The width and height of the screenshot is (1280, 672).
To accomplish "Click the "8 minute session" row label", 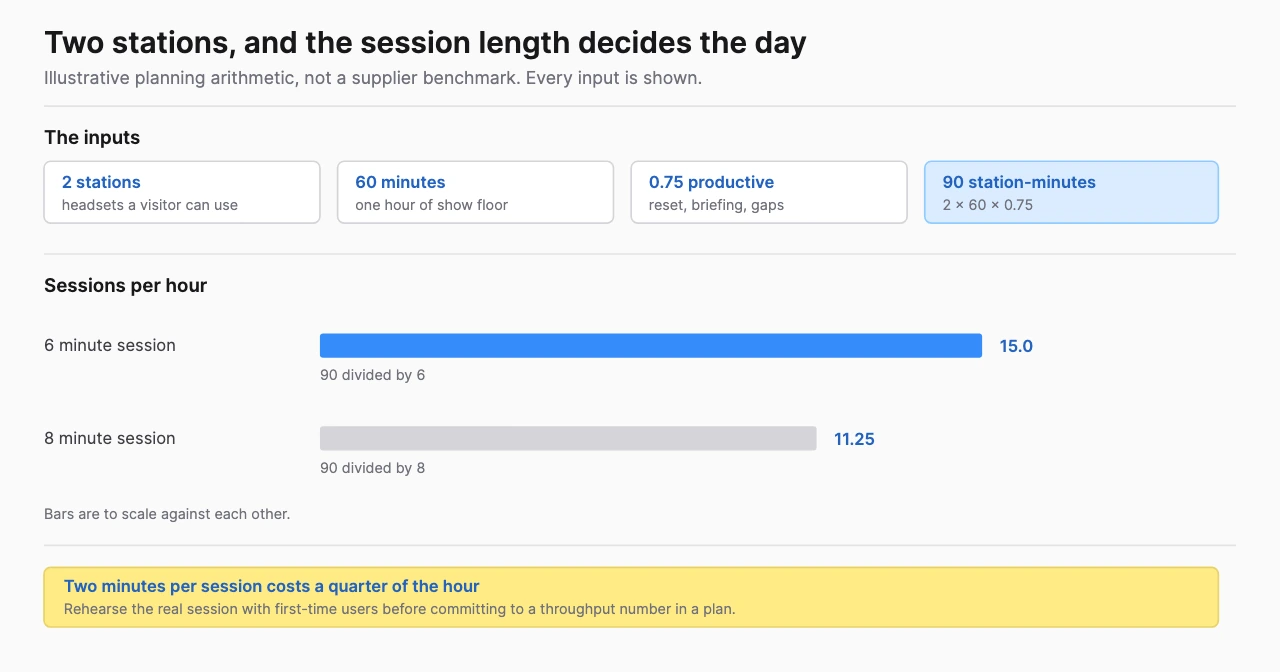I will (x=110, y=438).
